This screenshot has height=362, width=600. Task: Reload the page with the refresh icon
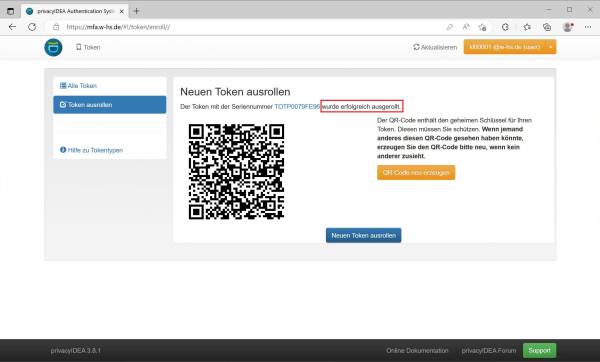tap(32, 27)
